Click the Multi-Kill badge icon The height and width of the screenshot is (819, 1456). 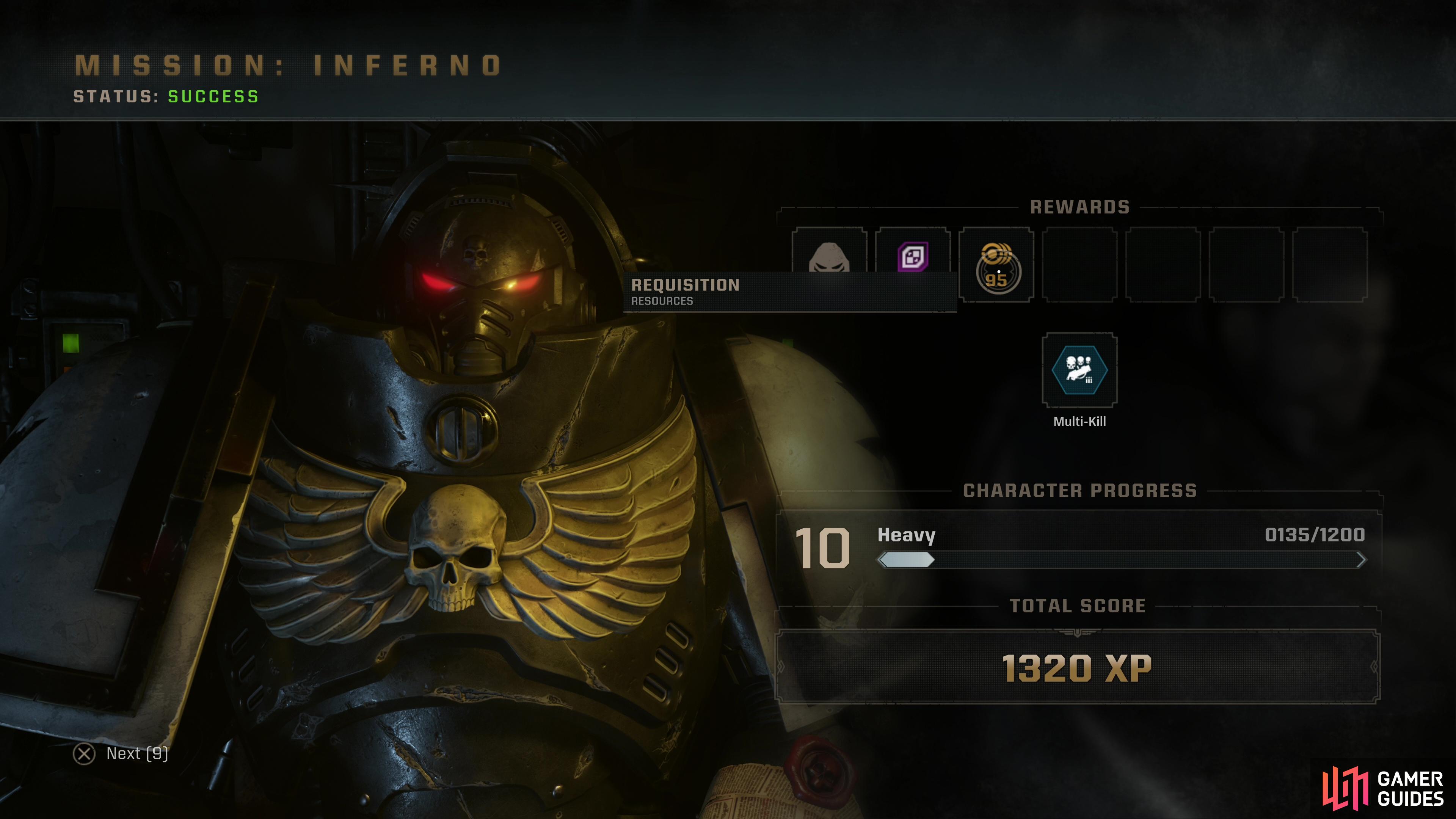click(x=1079, y=370)
